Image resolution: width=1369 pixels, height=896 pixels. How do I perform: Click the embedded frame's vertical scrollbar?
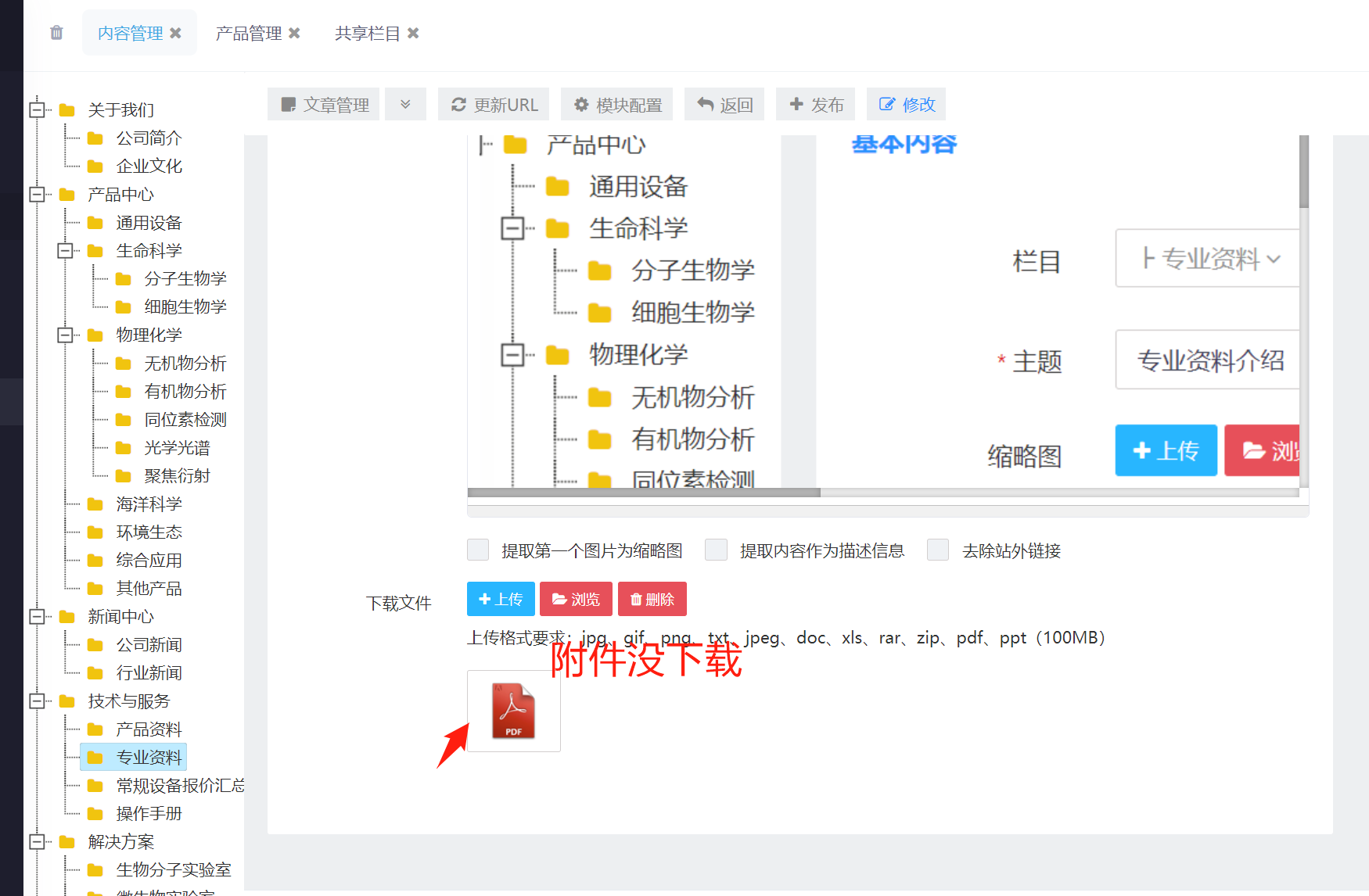point(1304,171)
